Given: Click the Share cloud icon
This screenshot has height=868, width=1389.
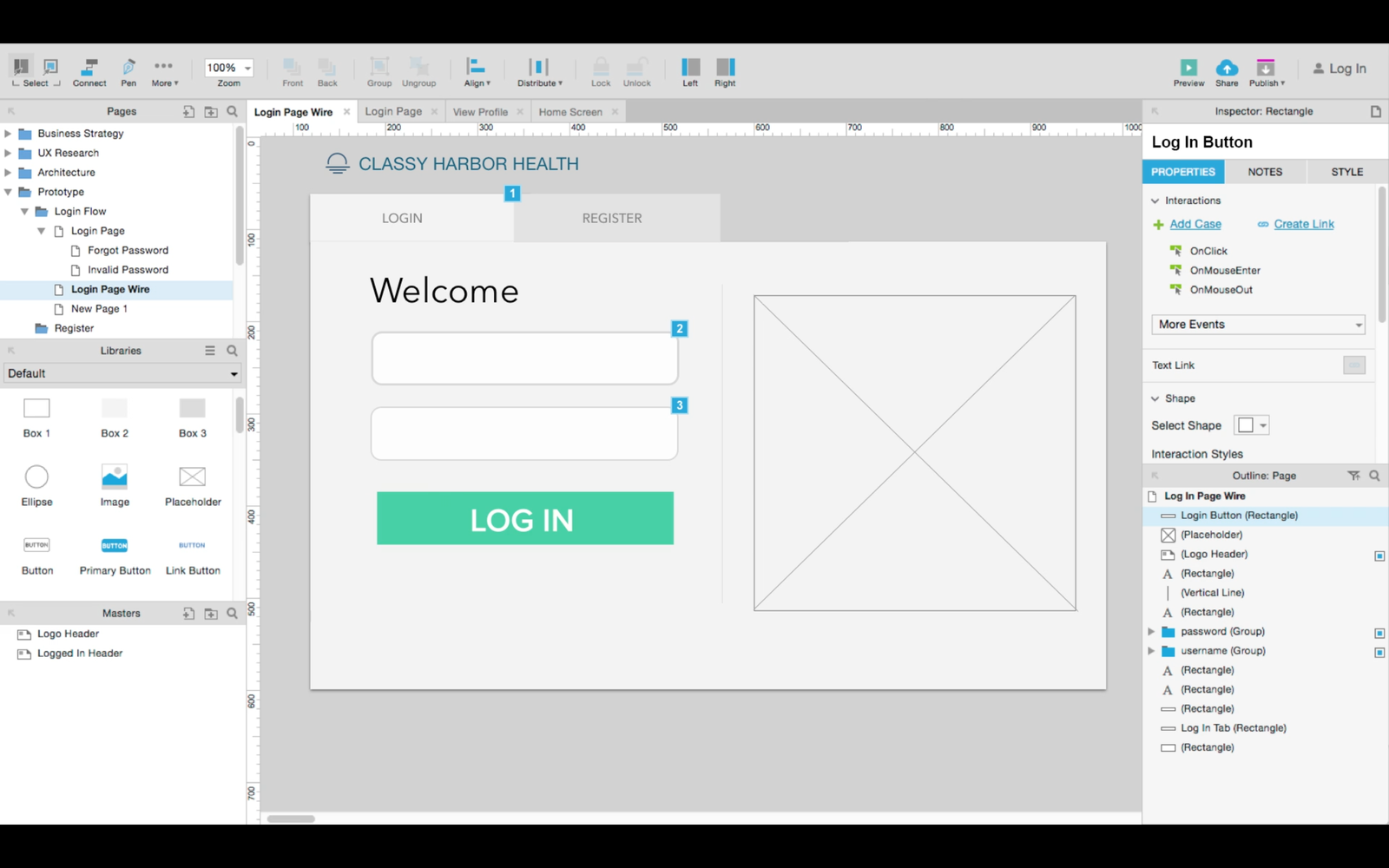Looking at the screenshot, I should click(1227, 68).
